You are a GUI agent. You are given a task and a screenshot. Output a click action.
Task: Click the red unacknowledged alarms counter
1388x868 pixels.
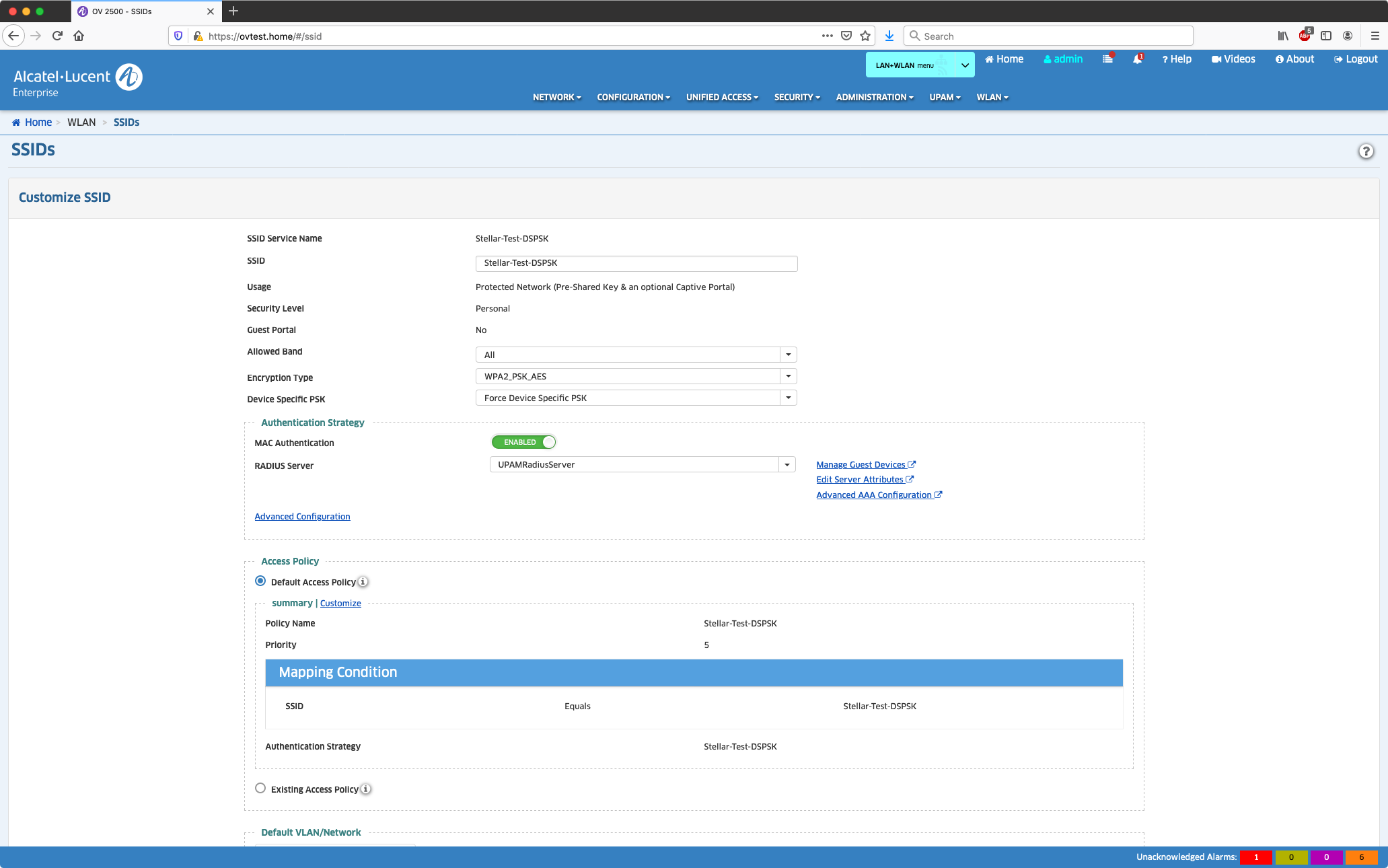coord(1255,857)
